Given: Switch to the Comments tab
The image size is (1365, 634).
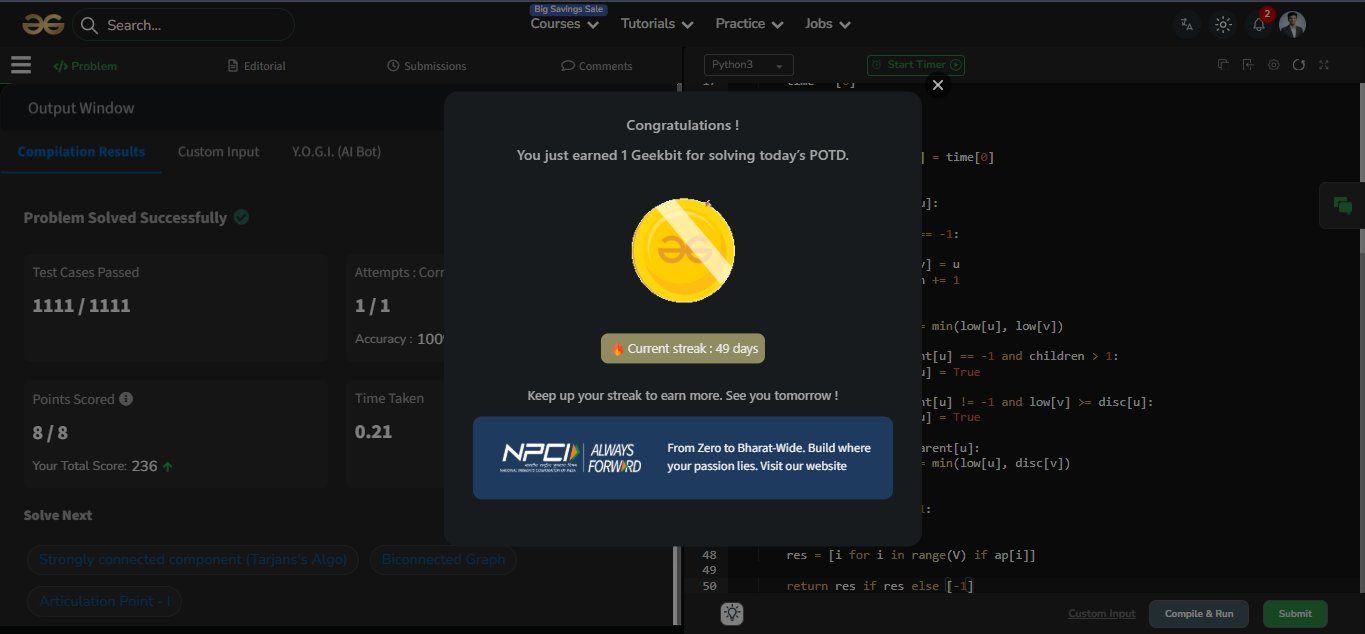Looking at the screenshot, I should click(597, 66).
